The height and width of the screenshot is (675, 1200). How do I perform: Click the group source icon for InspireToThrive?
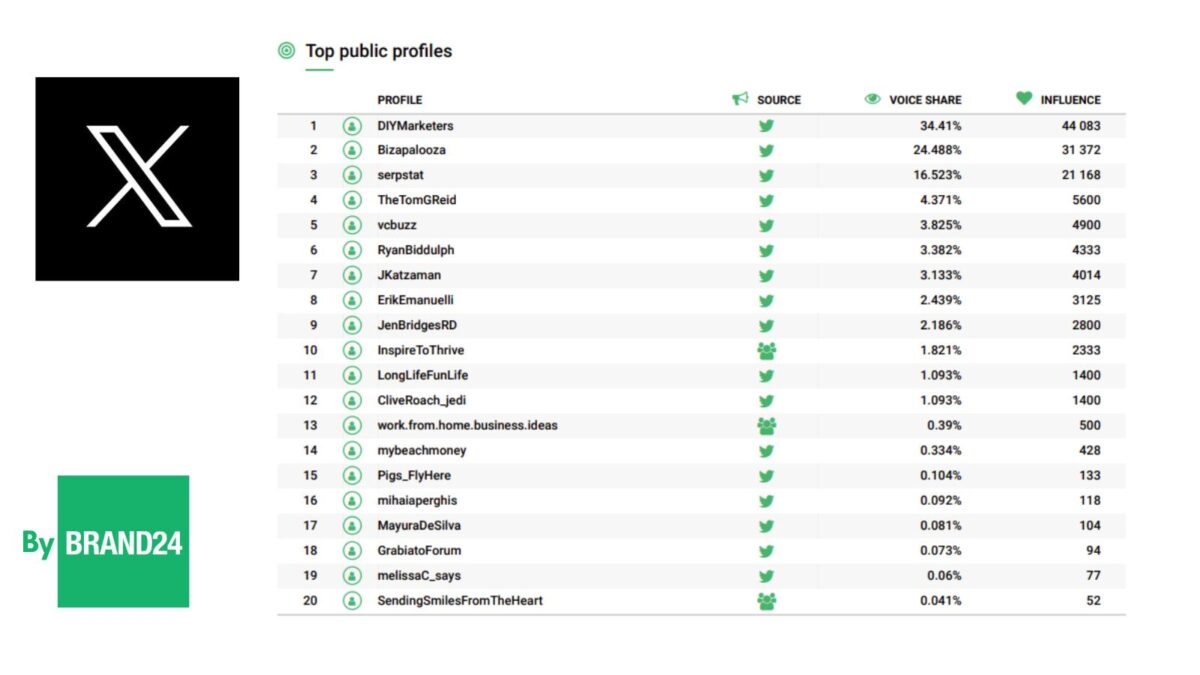(767, 351)
